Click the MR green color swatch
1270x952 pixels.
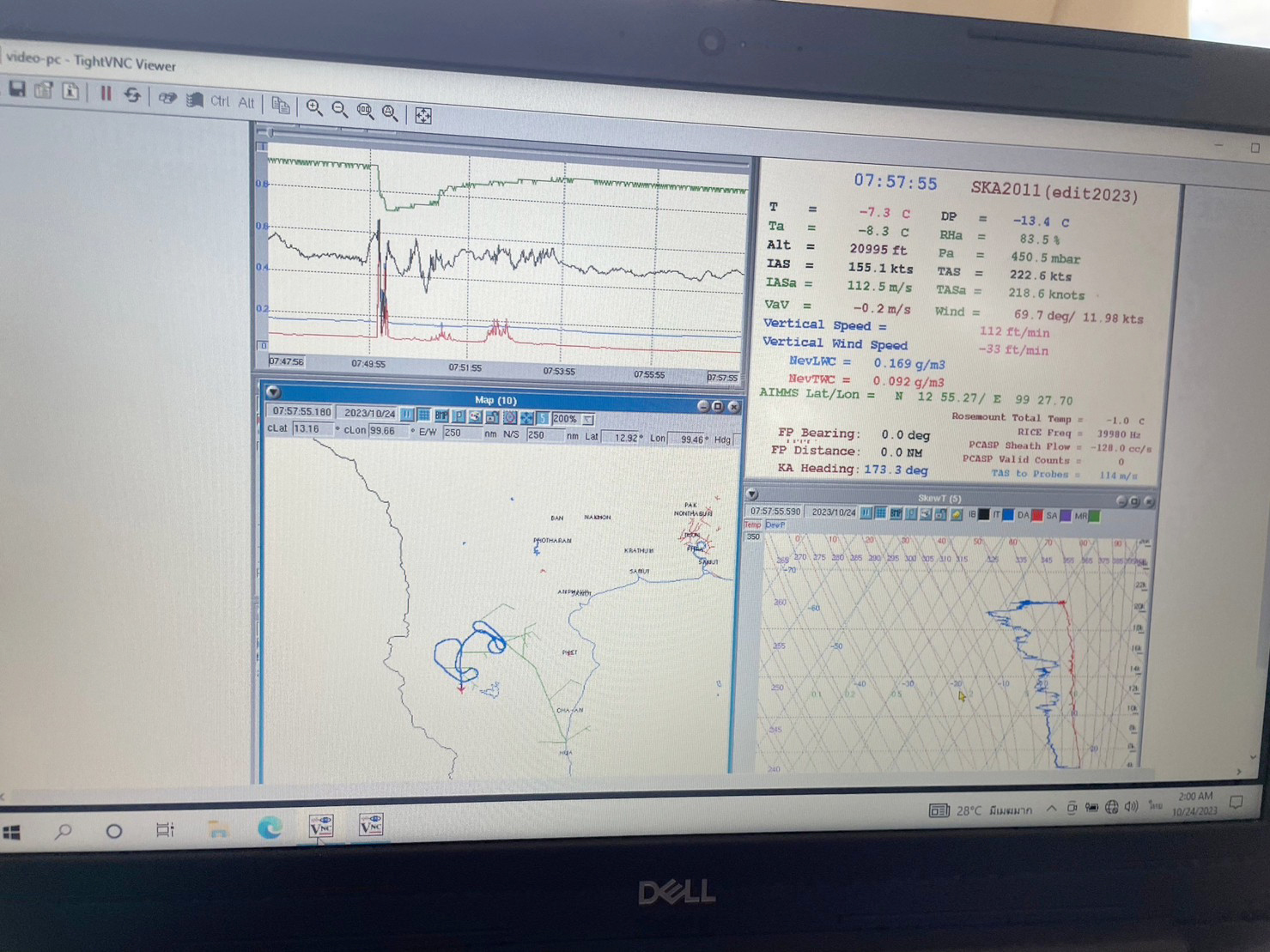click(1094, 517)
